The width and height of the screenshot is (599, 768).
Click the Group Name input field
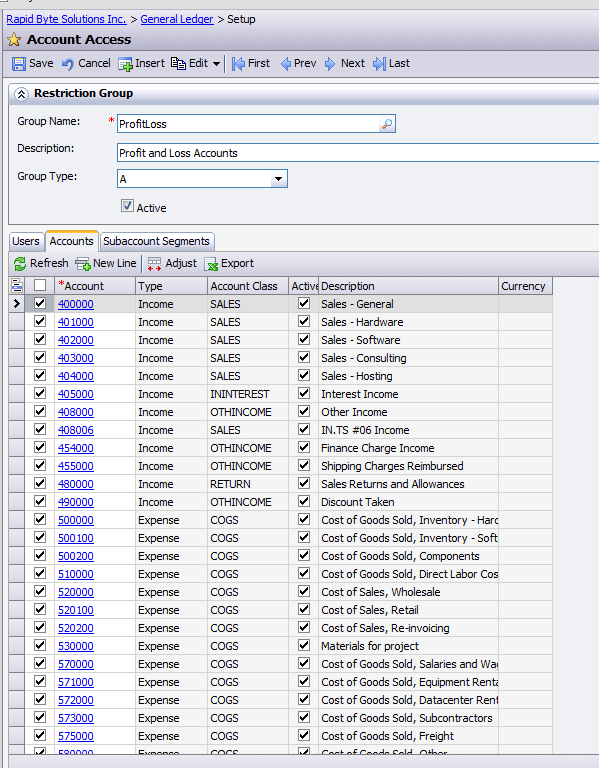(x=249, y=124)
